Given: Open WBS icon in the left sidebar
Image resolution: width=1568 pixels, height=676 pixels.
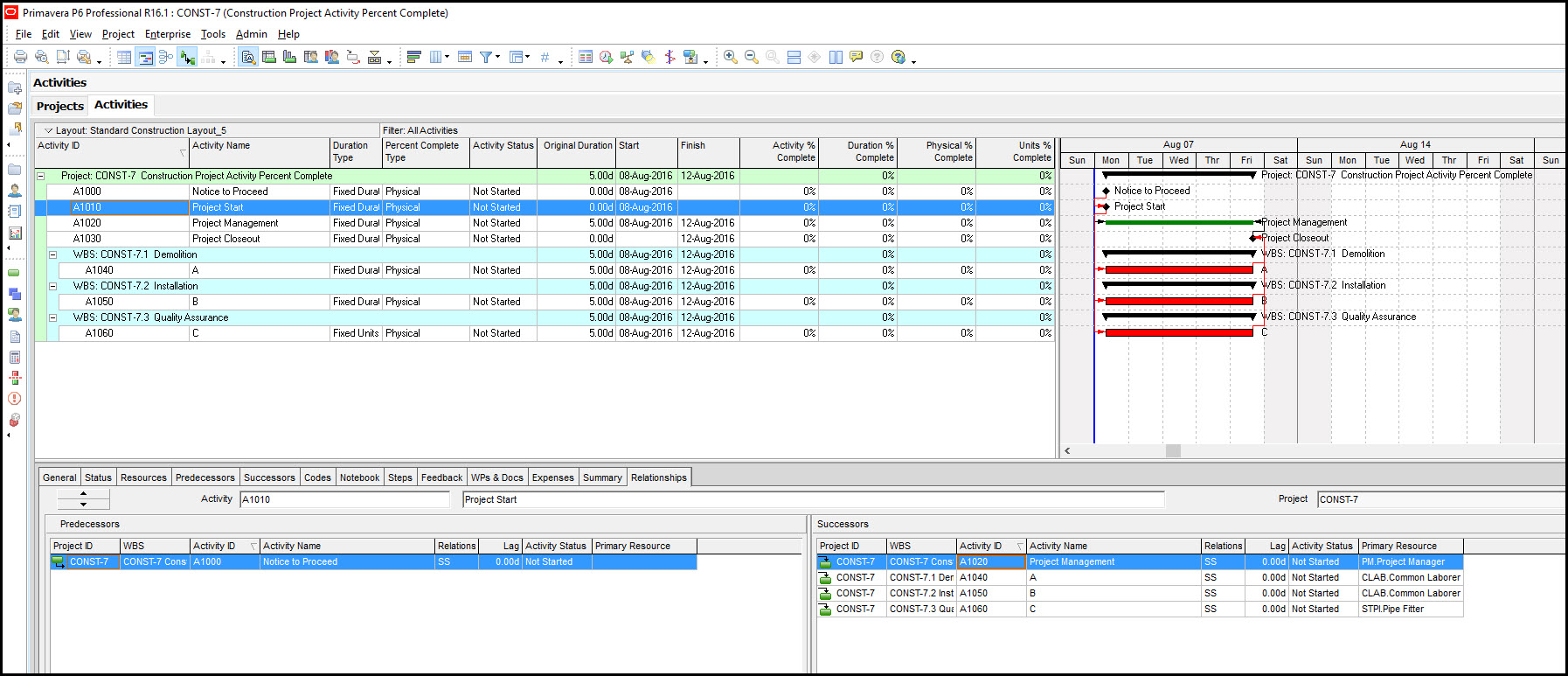Looking at the screenshot, I should pos(15,294).
